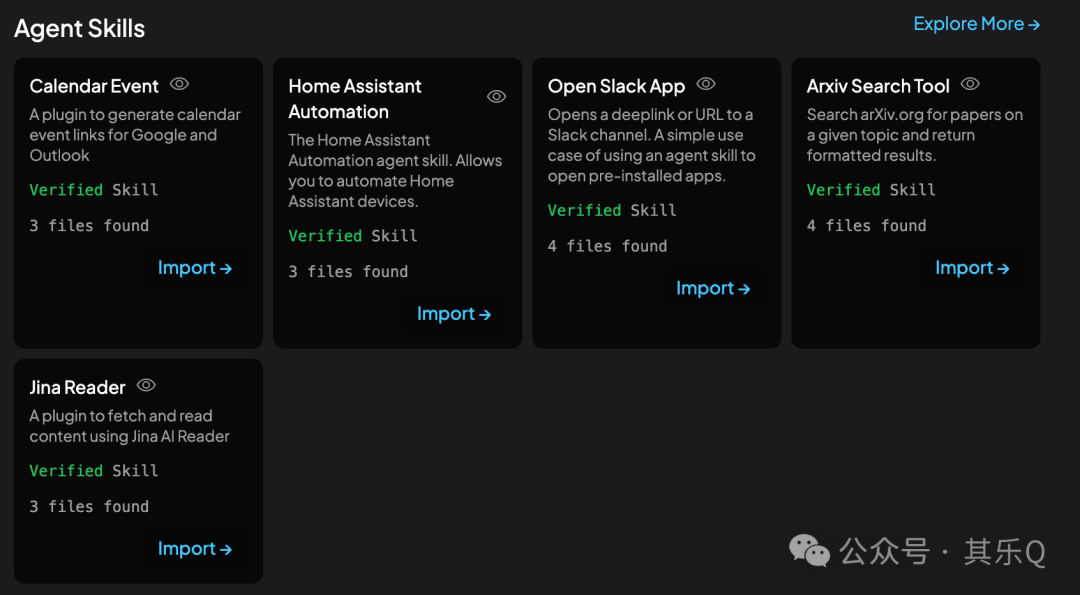
Task: Click "4 files found" in Open Slack App card
Action: click(608, 246)
